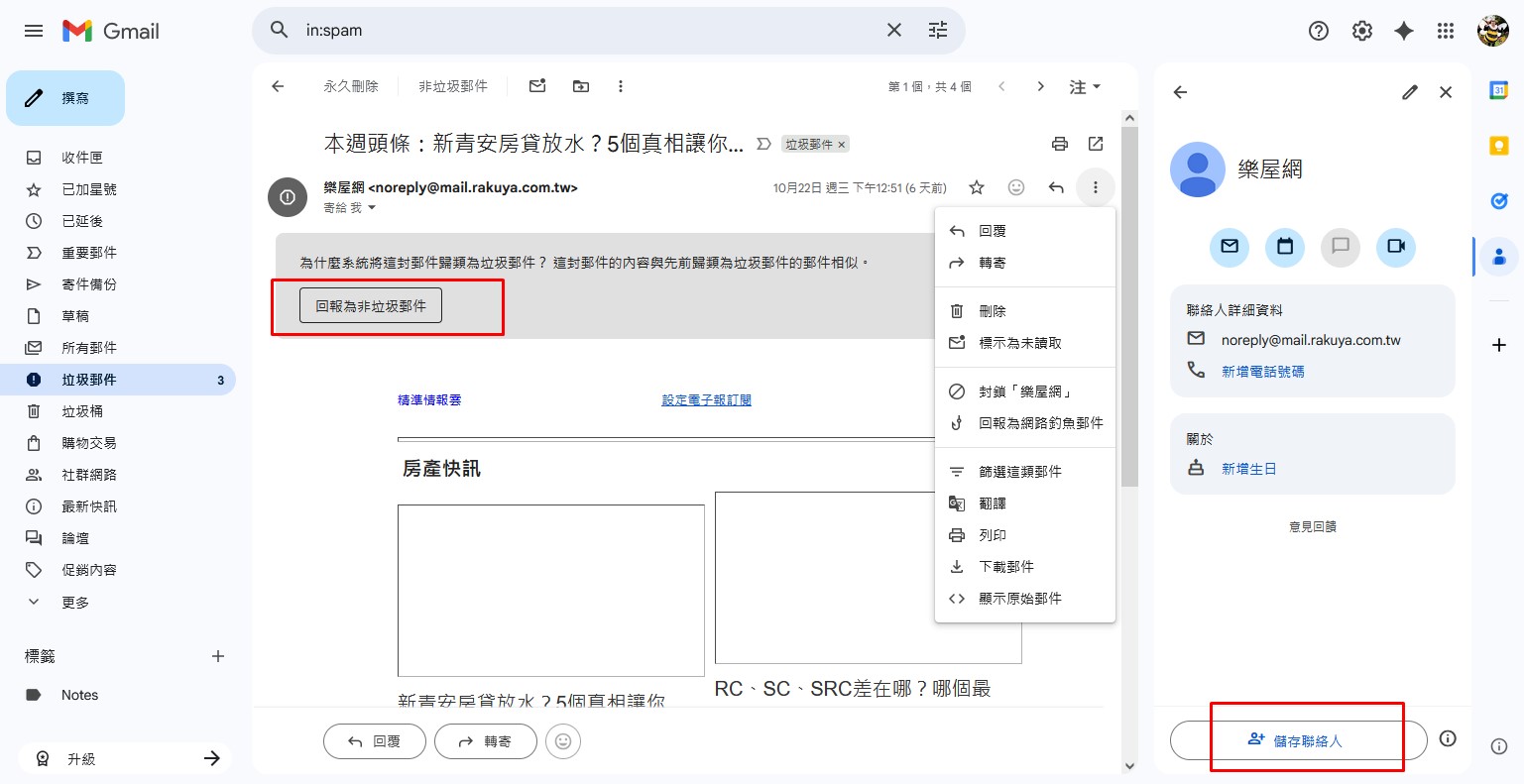Open email in new window icon
Viewport: 1524px width, 784px height.
click(1096, 144)
